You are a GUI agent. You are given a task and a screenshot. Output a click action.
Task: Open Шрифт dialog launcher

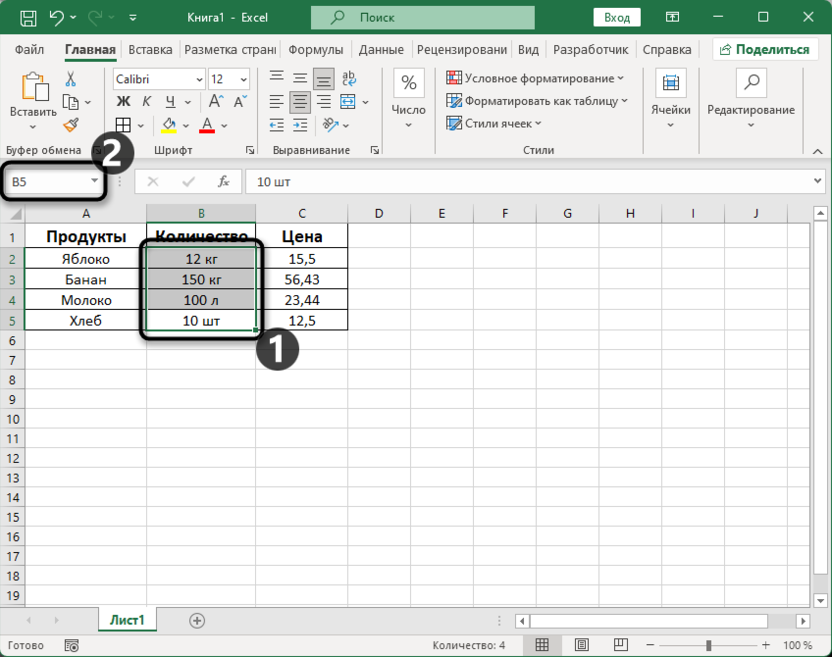coord(250,151)
